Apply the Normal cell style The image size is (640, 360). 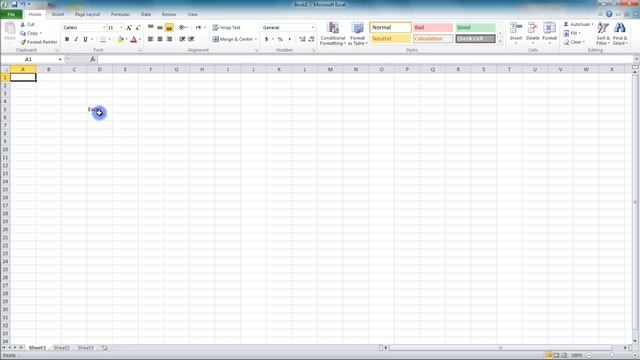(x=391, y=27)
